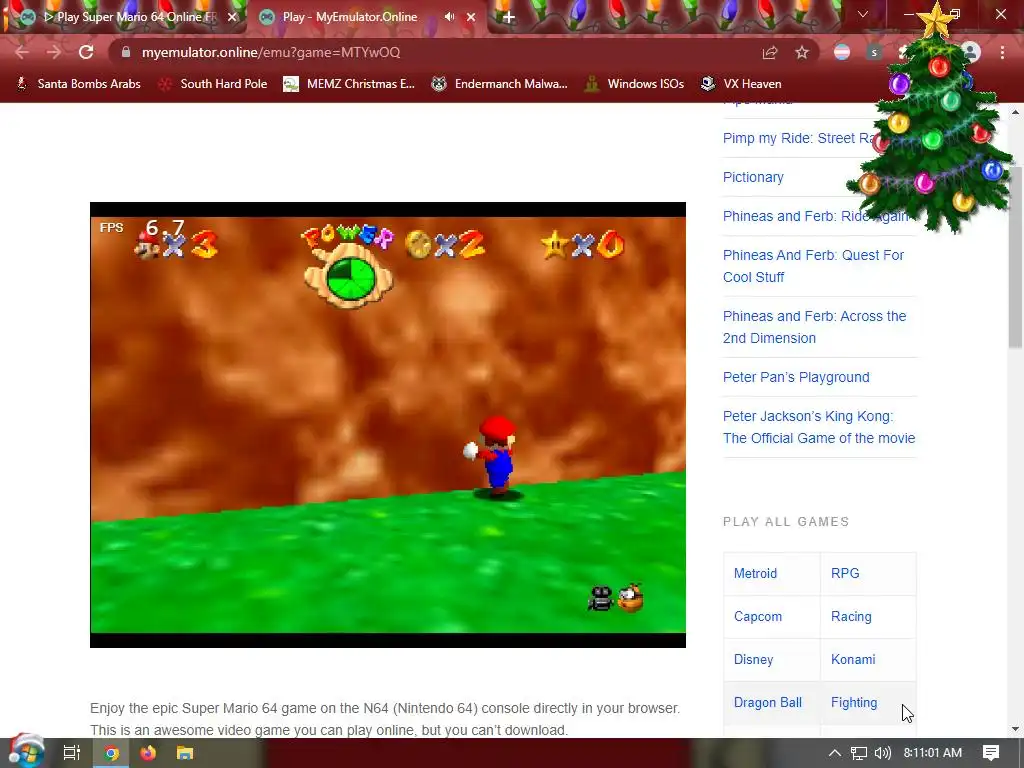This screenshot has height=768, width=1024.
Task: Open the tab search dropdown arrow
Action: coord(863,14)
